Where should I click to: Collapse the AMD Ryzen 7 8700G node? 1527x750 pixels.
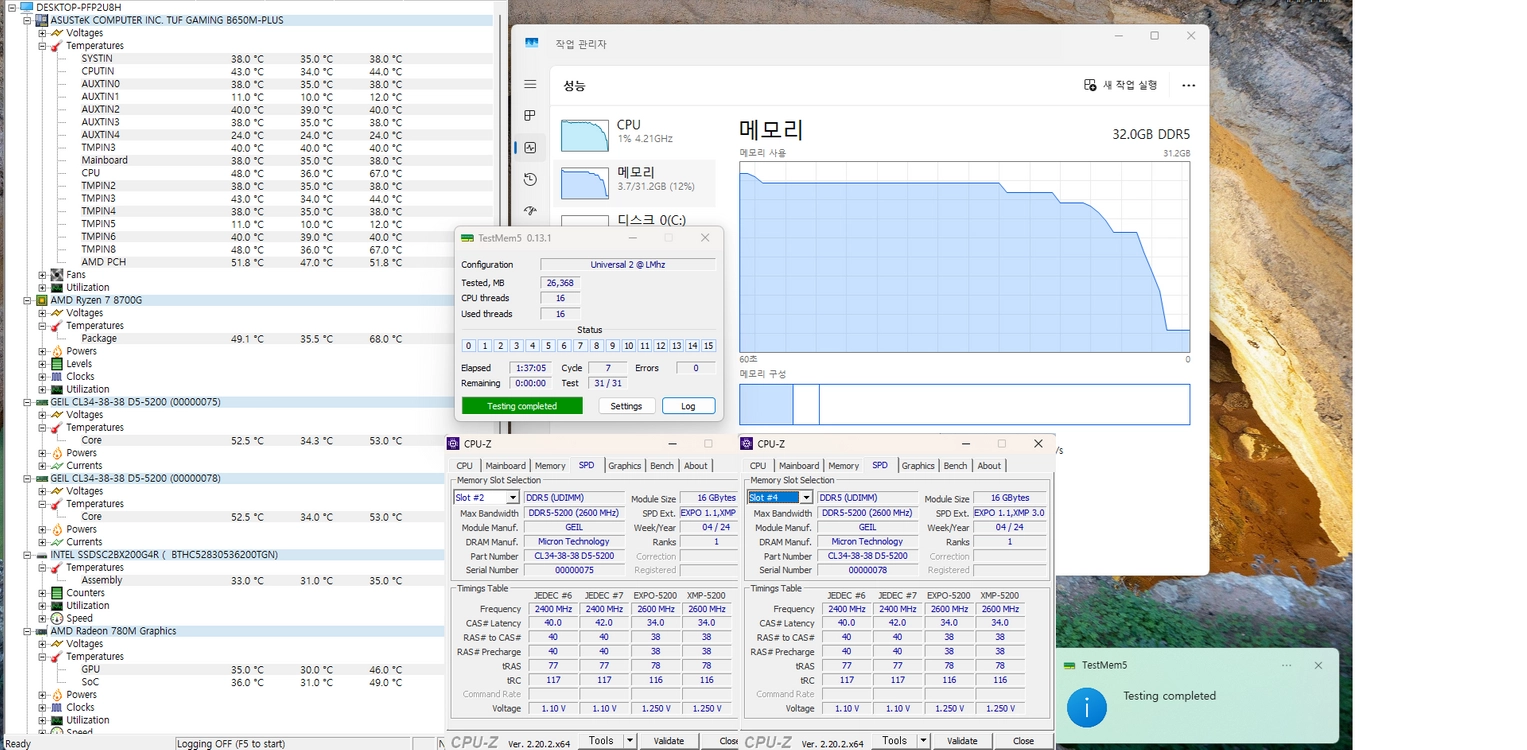(x=27, y=300)
